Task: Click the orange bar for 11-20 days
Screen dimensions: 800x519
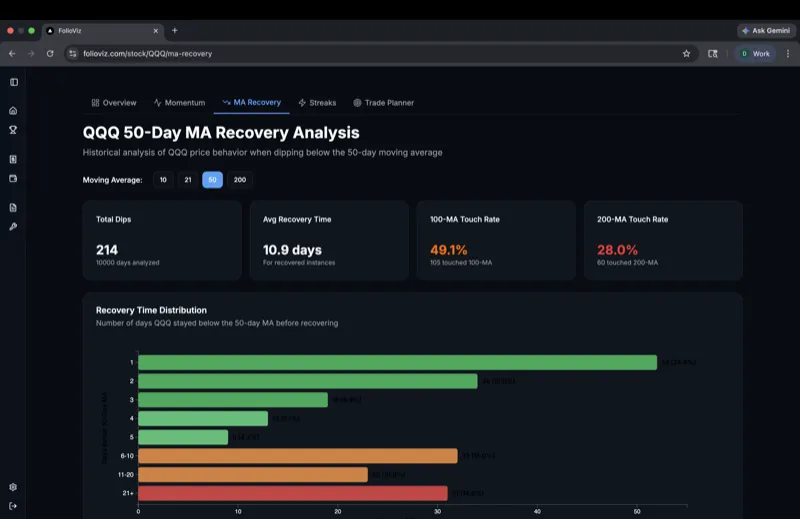Action: tap(253, 475)
